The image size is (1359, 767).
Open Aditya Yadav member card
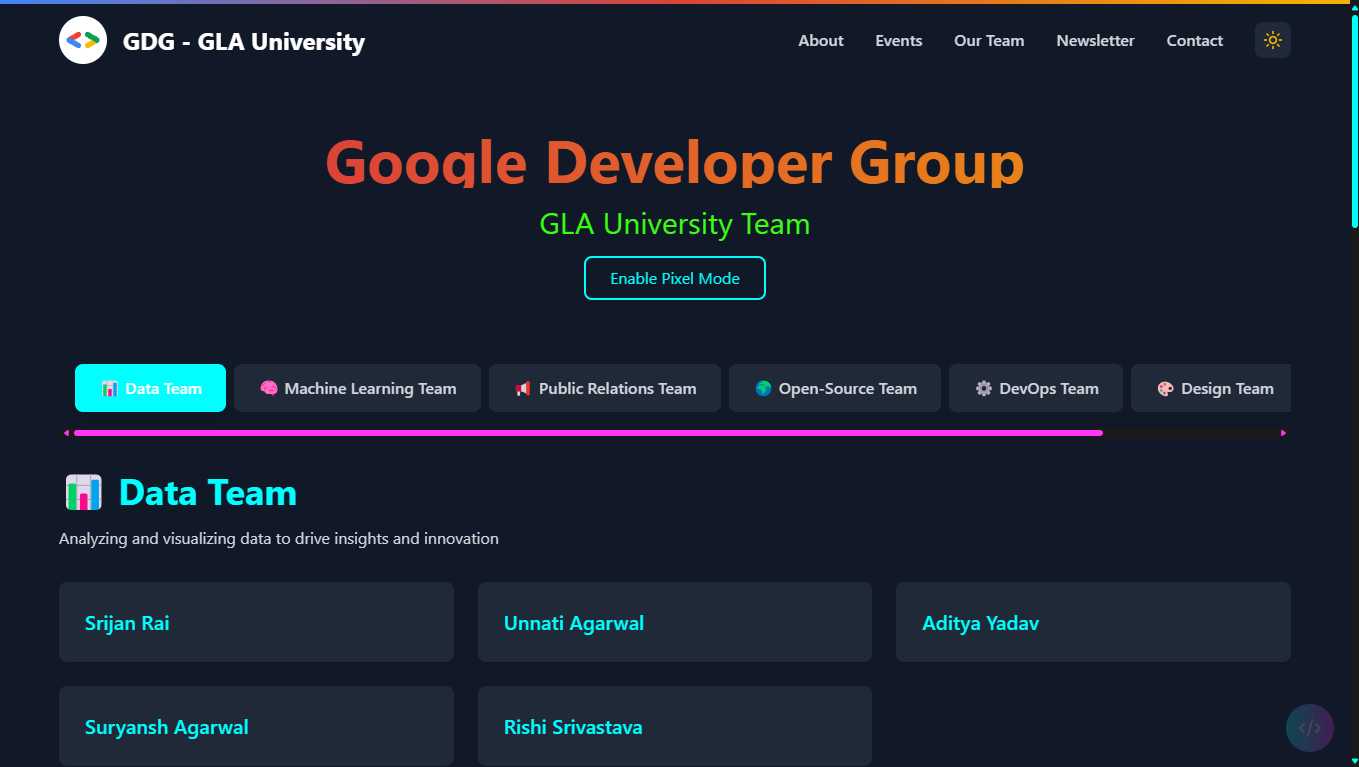(x=1093, y=622)
